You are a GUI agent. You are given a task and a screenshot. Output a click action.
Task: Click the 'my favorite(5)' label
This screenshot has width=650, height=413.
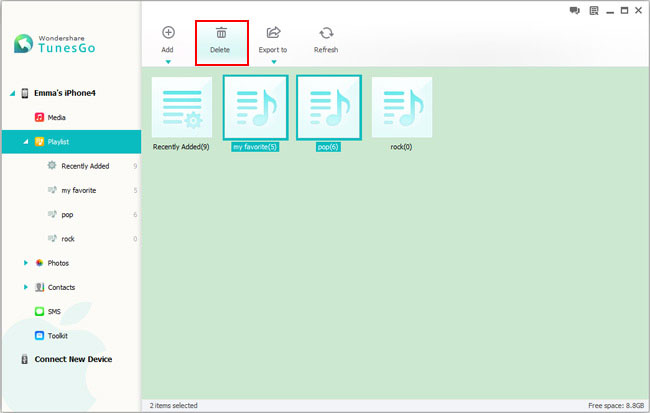click(x=255, y=147)
